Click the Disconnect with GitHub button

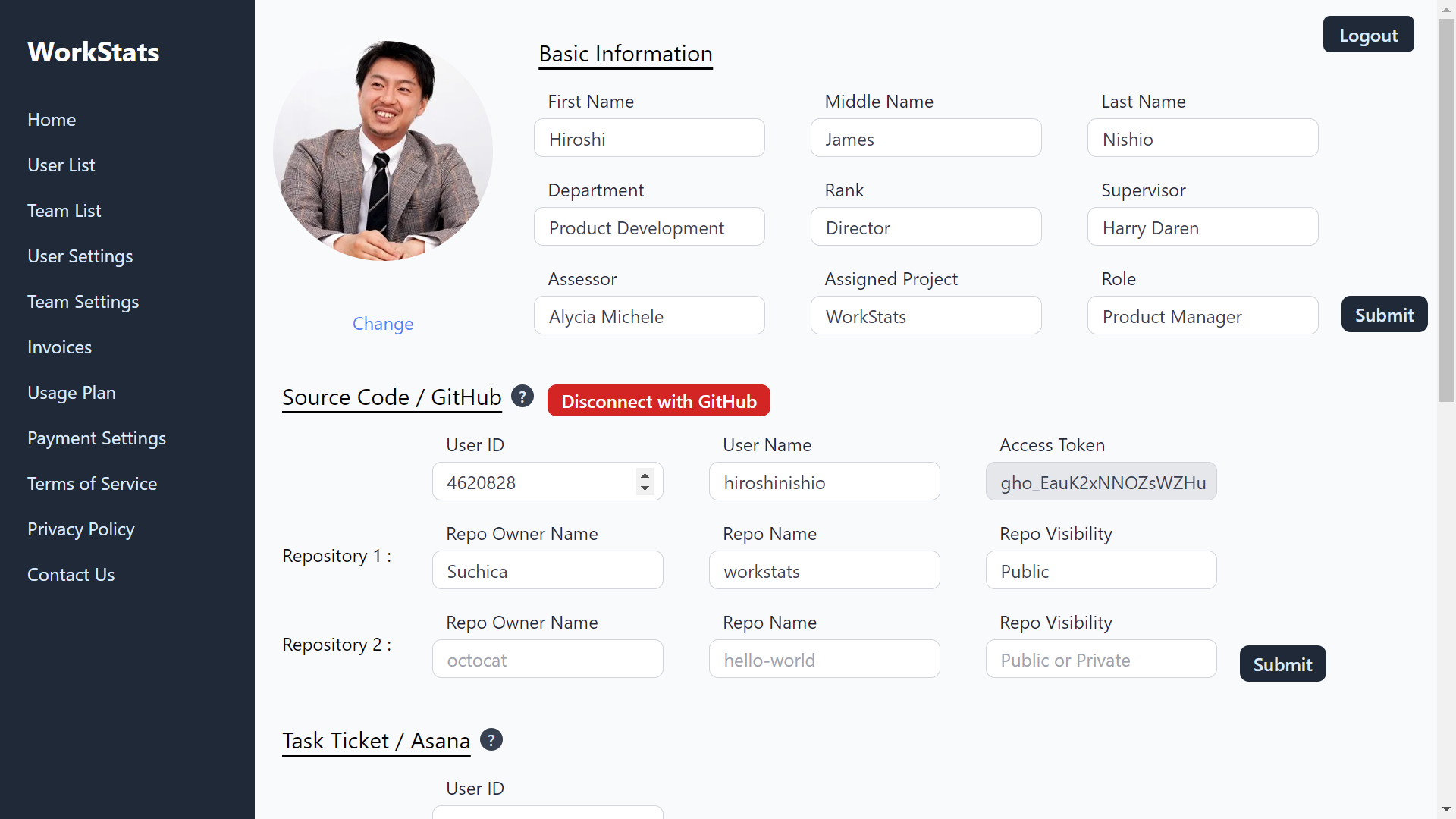pyautogui.click(x=659, y=401)
